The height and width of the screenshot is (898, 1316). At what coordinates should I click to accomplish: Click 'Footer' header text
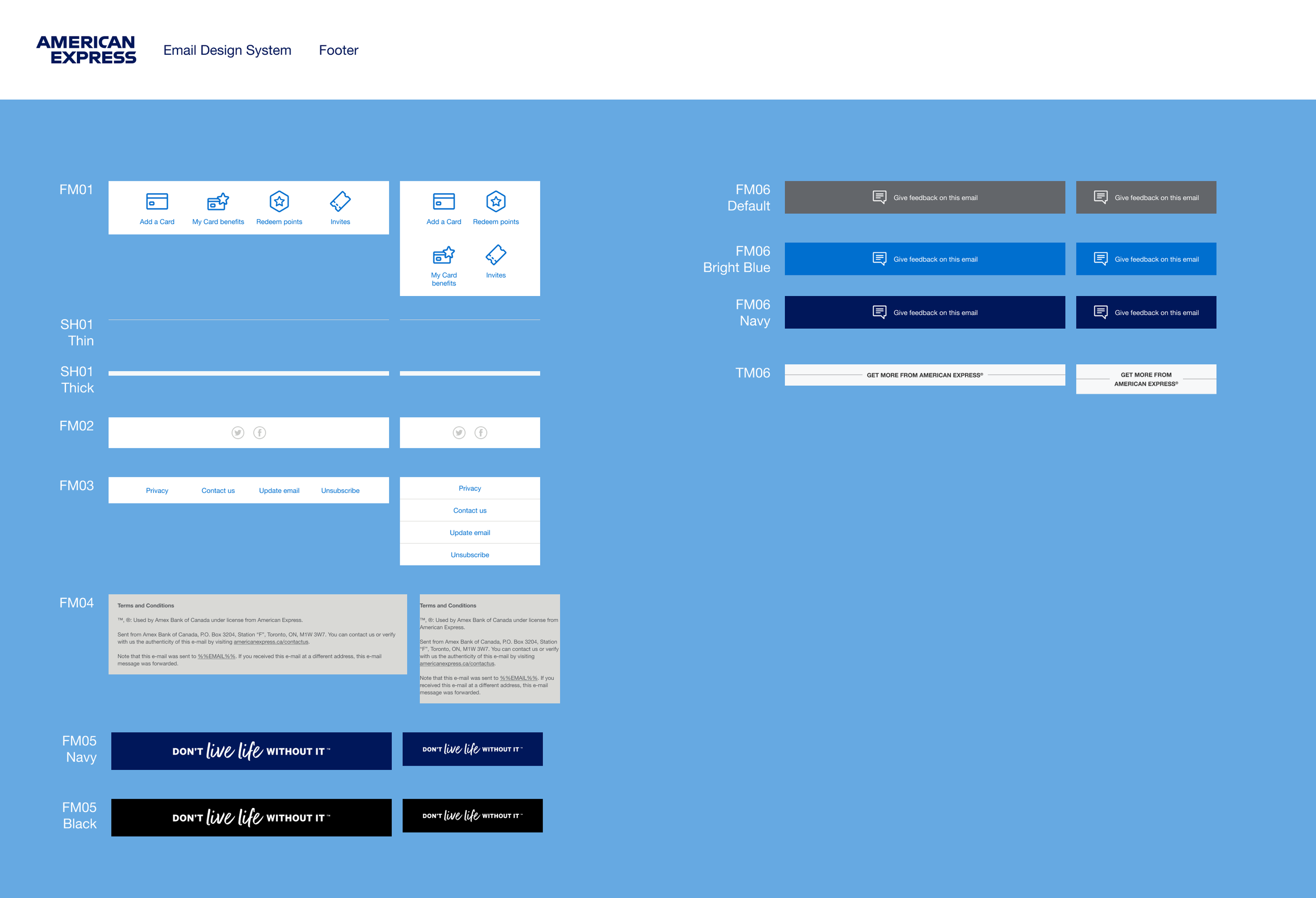tap(338, 51)
